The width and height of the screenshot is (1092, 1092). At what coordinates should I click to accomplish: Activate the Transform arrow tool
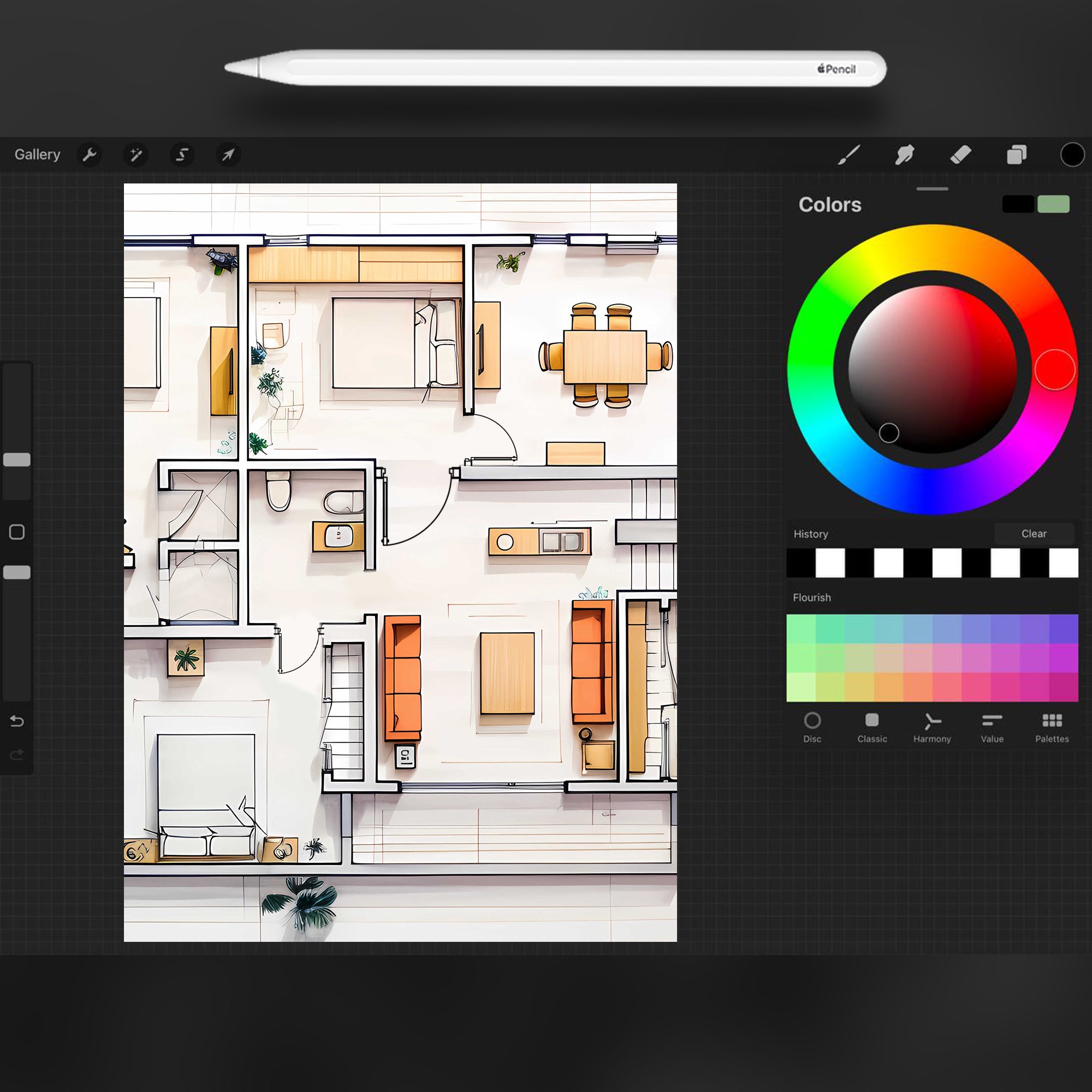(228, 155)
